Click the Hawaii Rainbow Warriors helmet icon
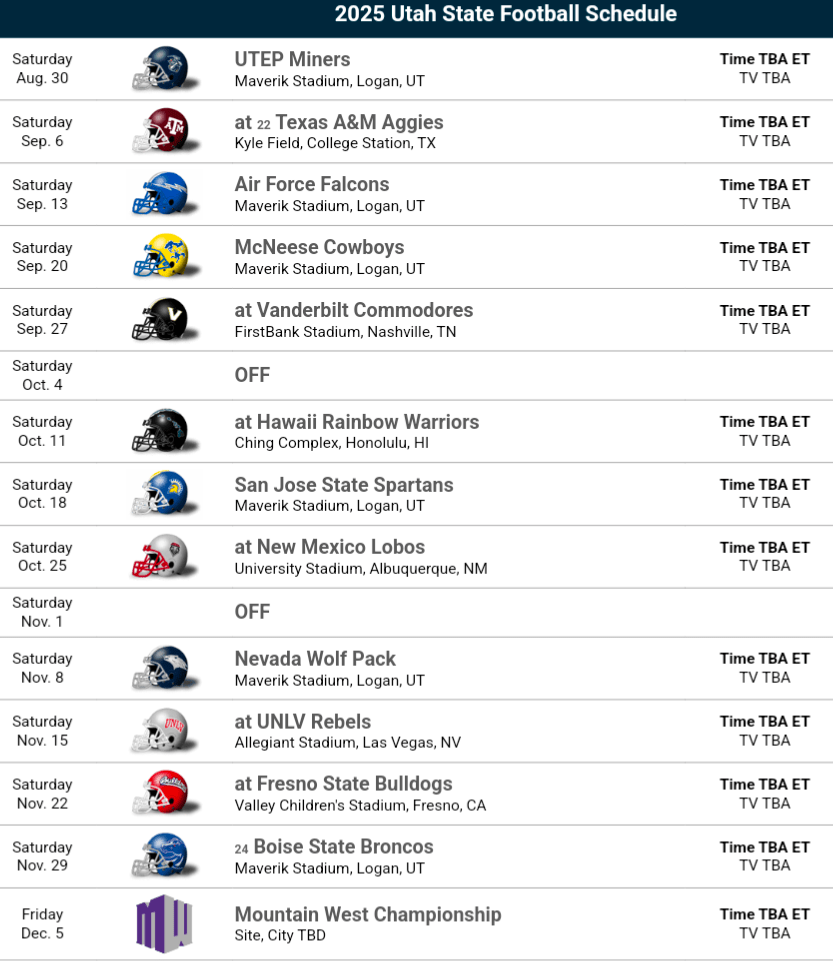Image resolution: width=833 pixels, height=961 pixels. point(160,431)
